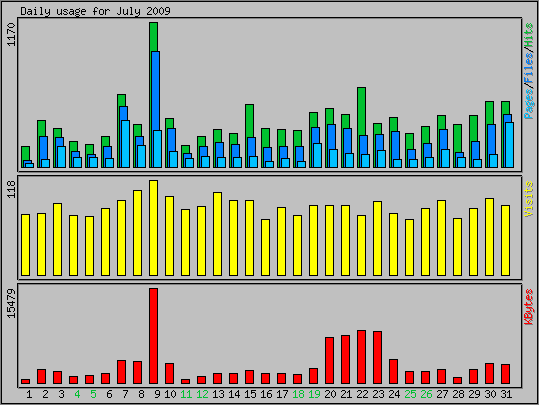Select day 20 on the x-axis
The width and height of the screenshot is (539, 405).
pos(330,394)
